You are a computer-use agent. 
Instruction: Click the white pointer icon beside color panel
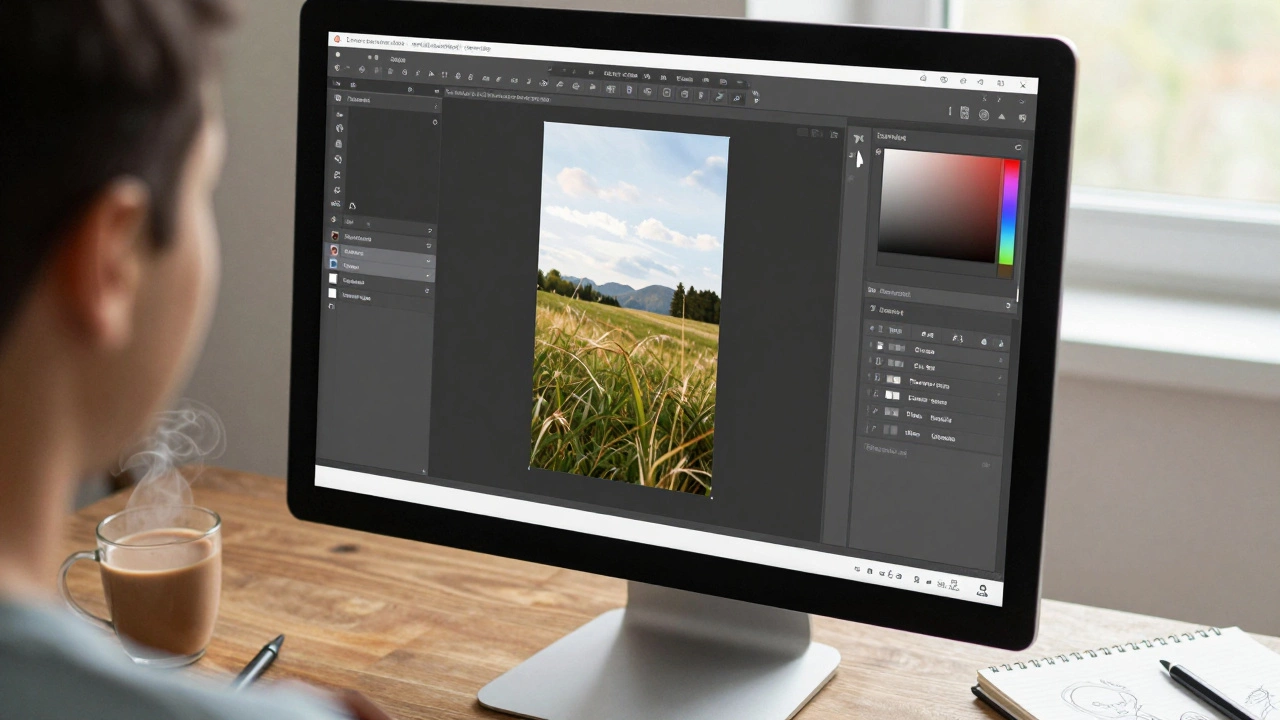point(859,159)
